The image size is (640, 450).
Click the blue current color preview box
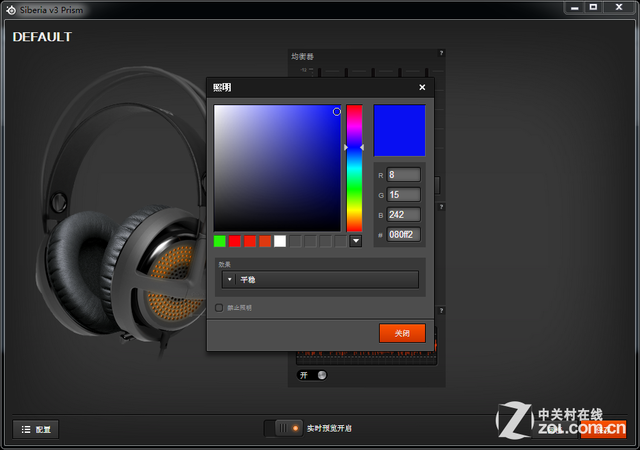tap(399, 130)
